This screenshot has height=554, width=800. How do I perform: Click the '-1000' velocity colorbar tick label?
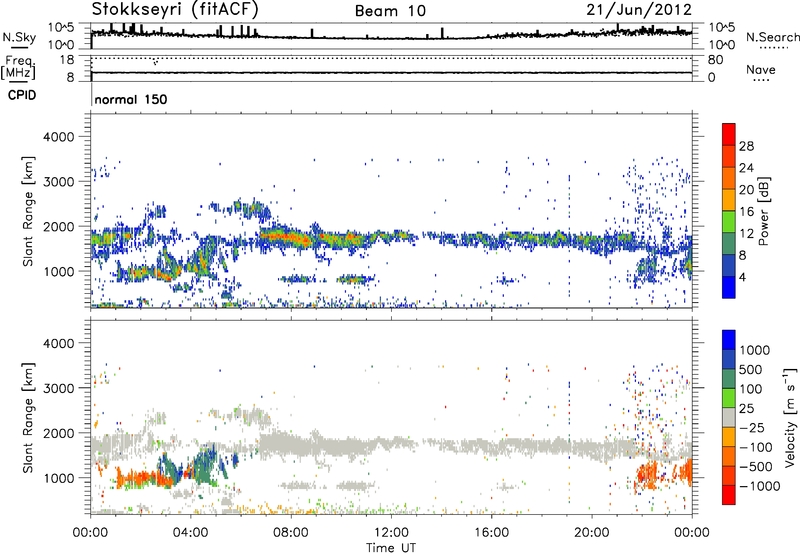pos(760,486)
